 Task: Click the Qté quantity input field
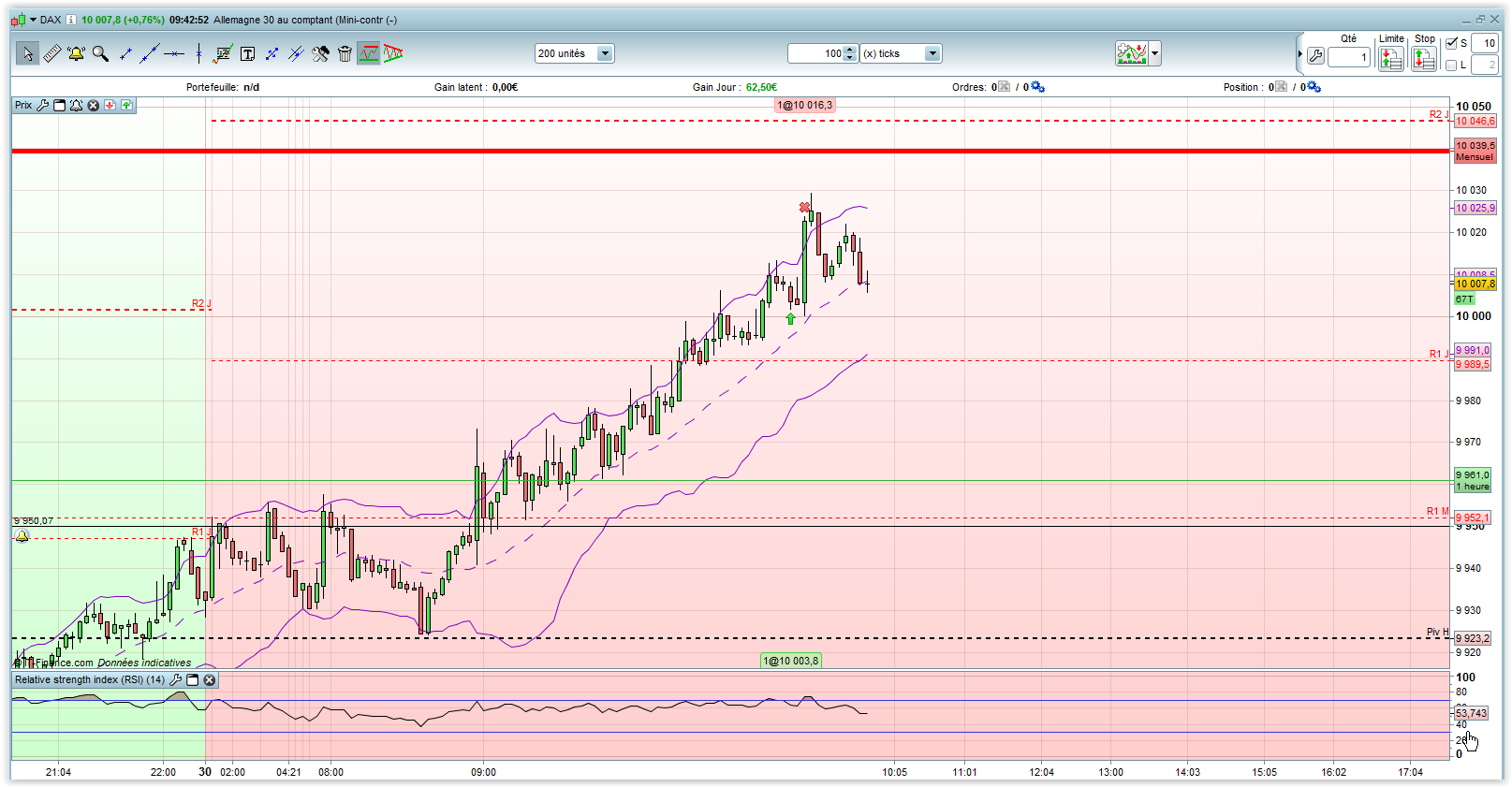coord(1349,57)
